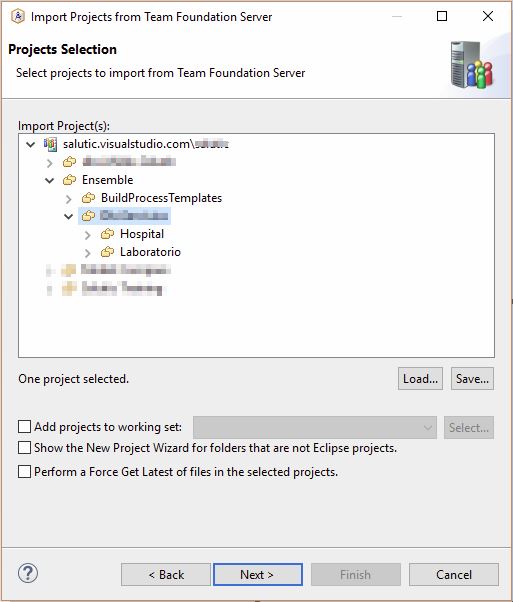Collapse the salutic.visualstudio.com root node
Image resolution: width=513 pixels, height=602 pixels.
tap(31, 144)
